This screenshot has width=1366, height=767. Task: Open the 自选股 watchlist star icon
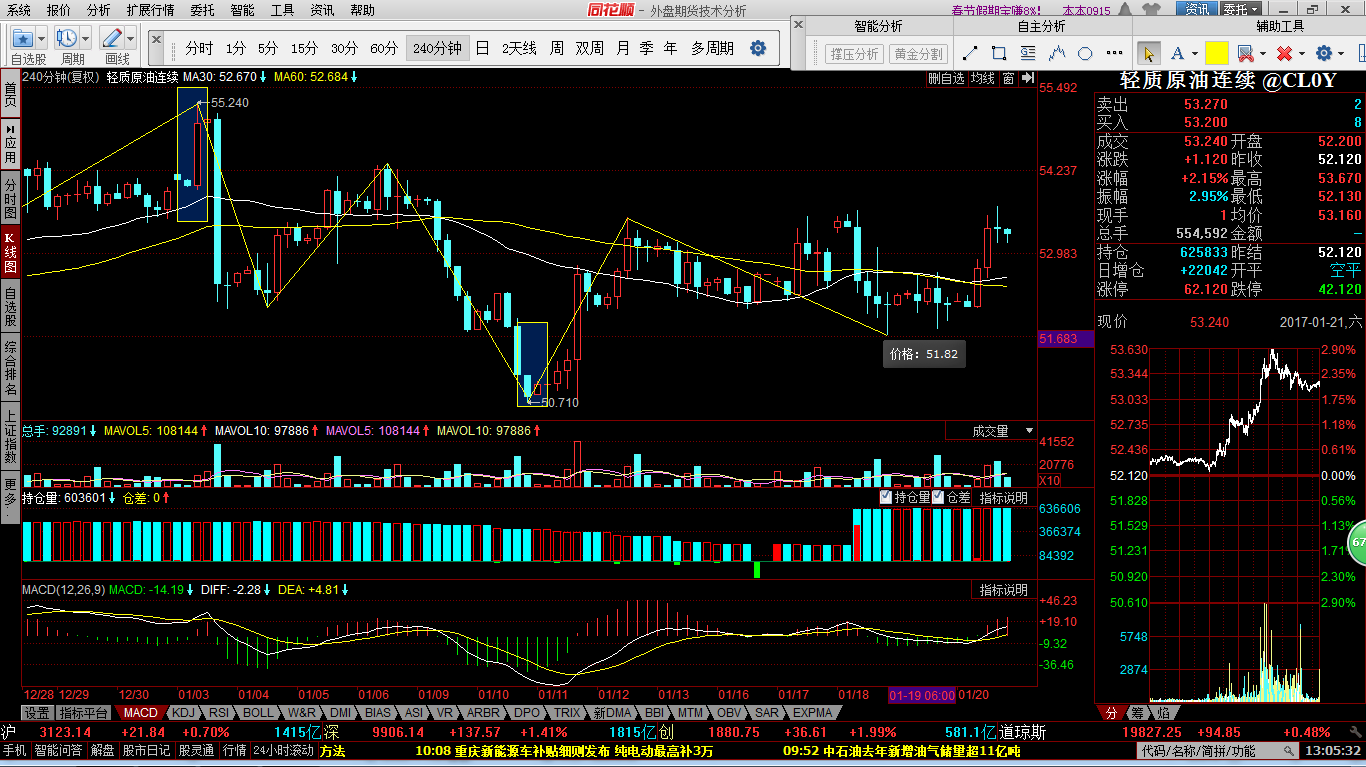pyautogui.click(x=22, y=38)
